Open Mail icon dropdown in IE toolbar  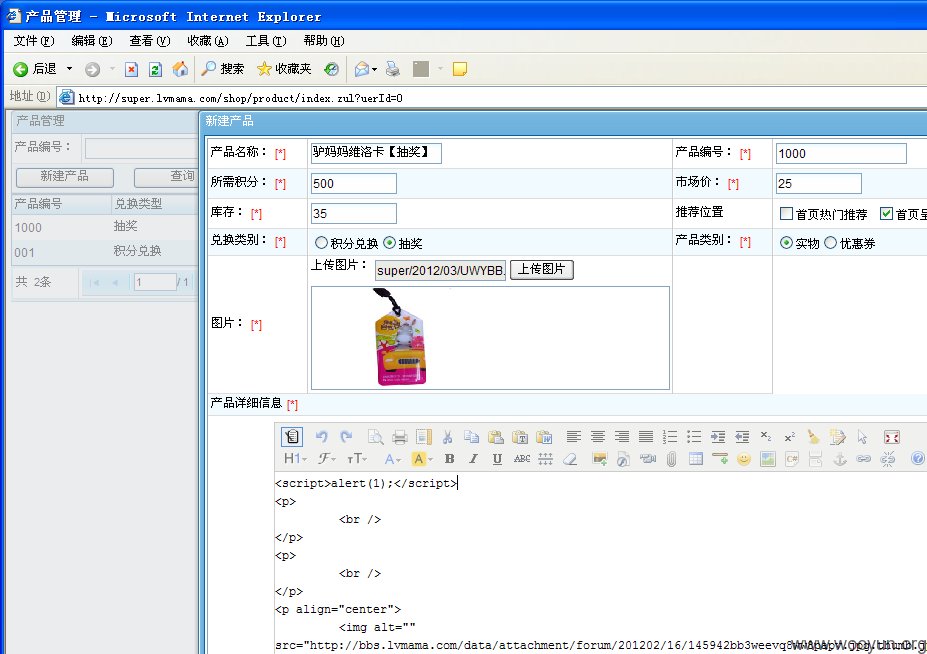pyautogui.click(x=375, y=70)
